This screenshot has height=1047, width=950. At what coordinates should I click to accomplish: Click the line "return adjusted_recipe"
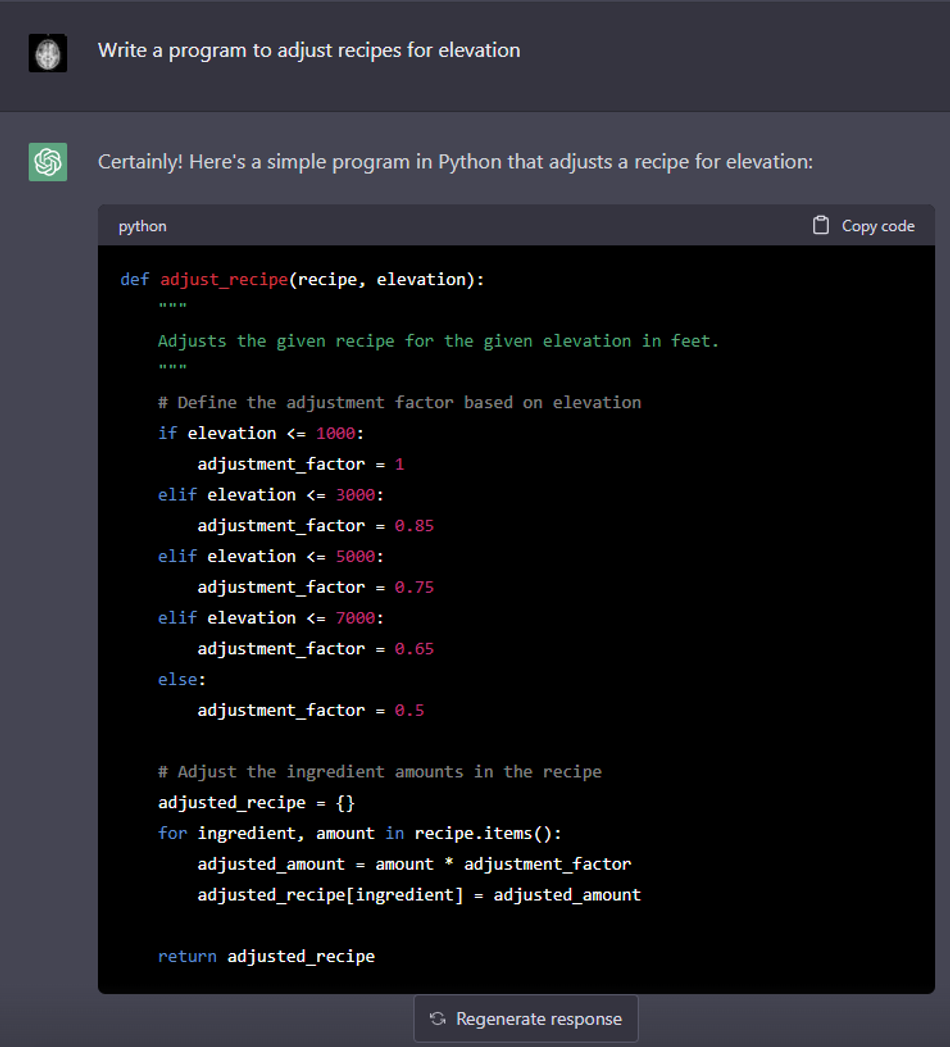pyautogui.click(x=266, y=956)
